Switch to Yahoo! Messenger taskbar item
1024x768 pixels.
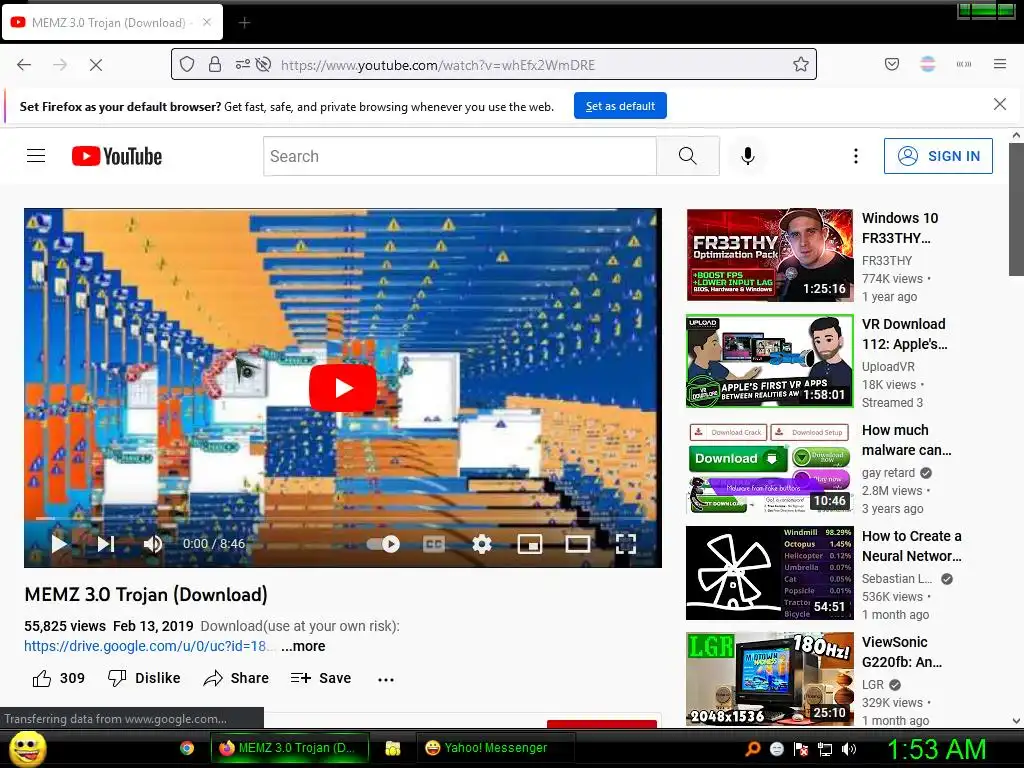pos(496,748)
